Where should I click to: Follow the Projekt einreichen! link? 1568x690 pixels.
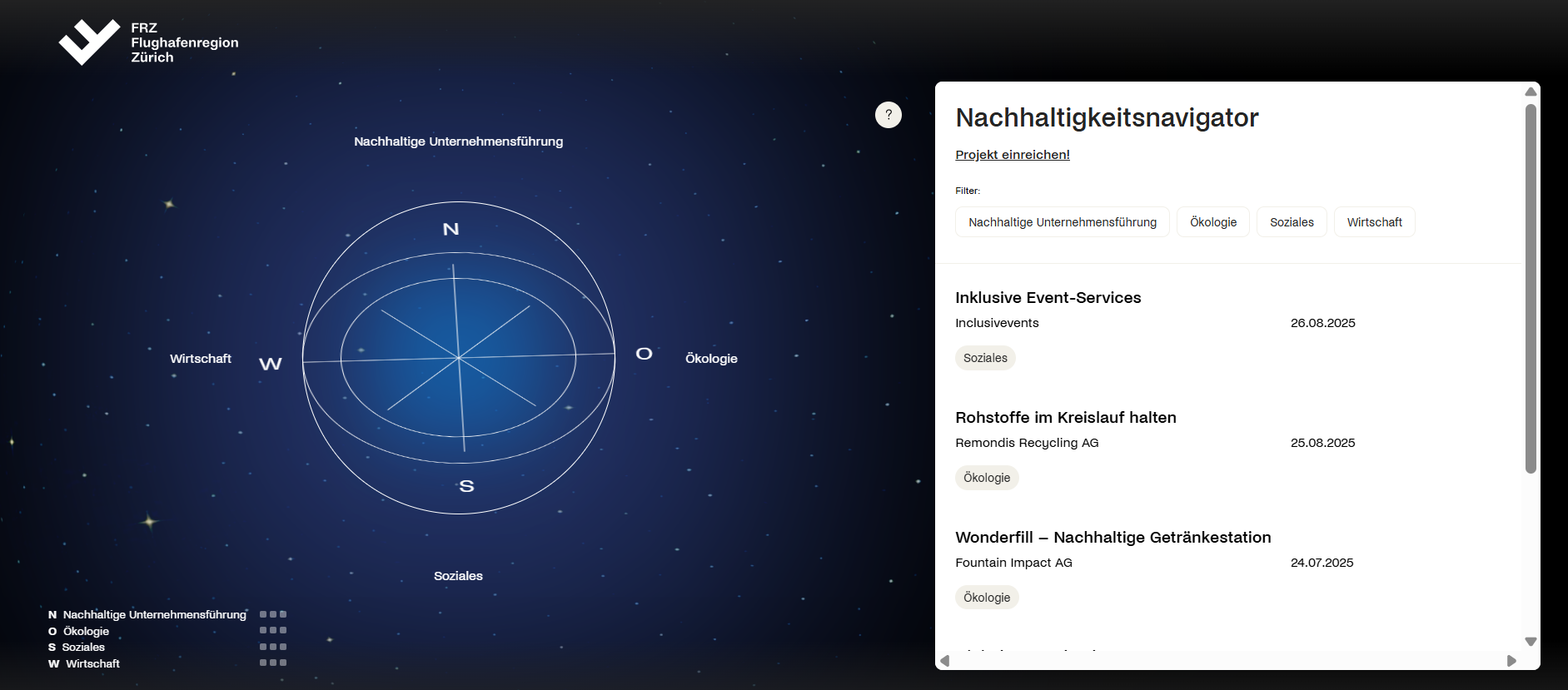[x=1013, y=155]
